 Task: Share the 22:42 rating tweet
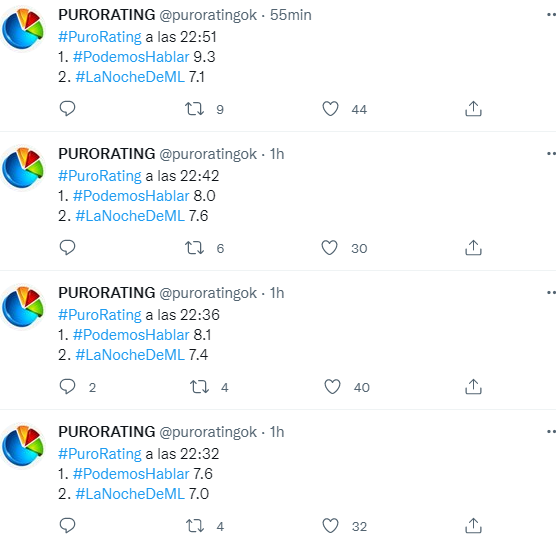(473, 247)
